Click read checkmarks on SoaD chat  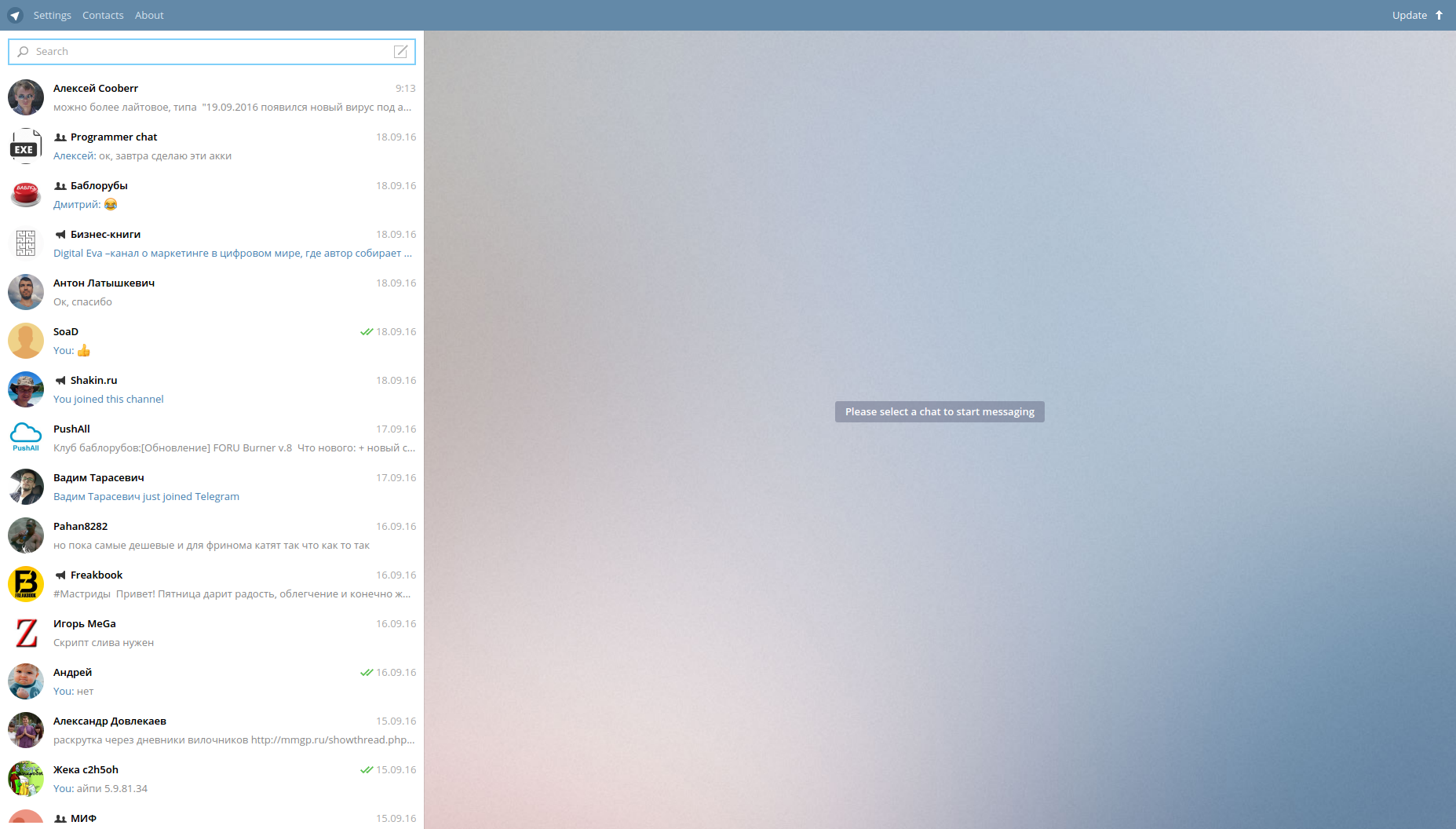(367, 332)
